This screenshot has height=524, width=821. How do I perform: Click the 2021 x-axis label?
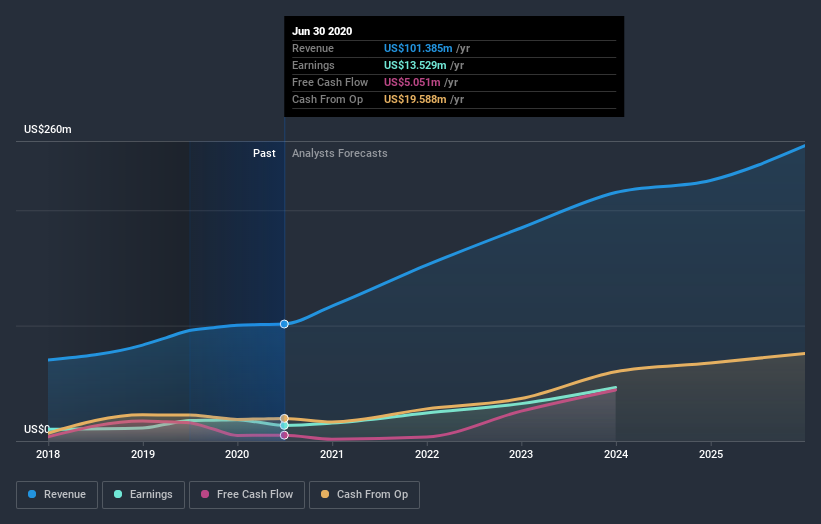pyautogui.click(x=332, y=454)
